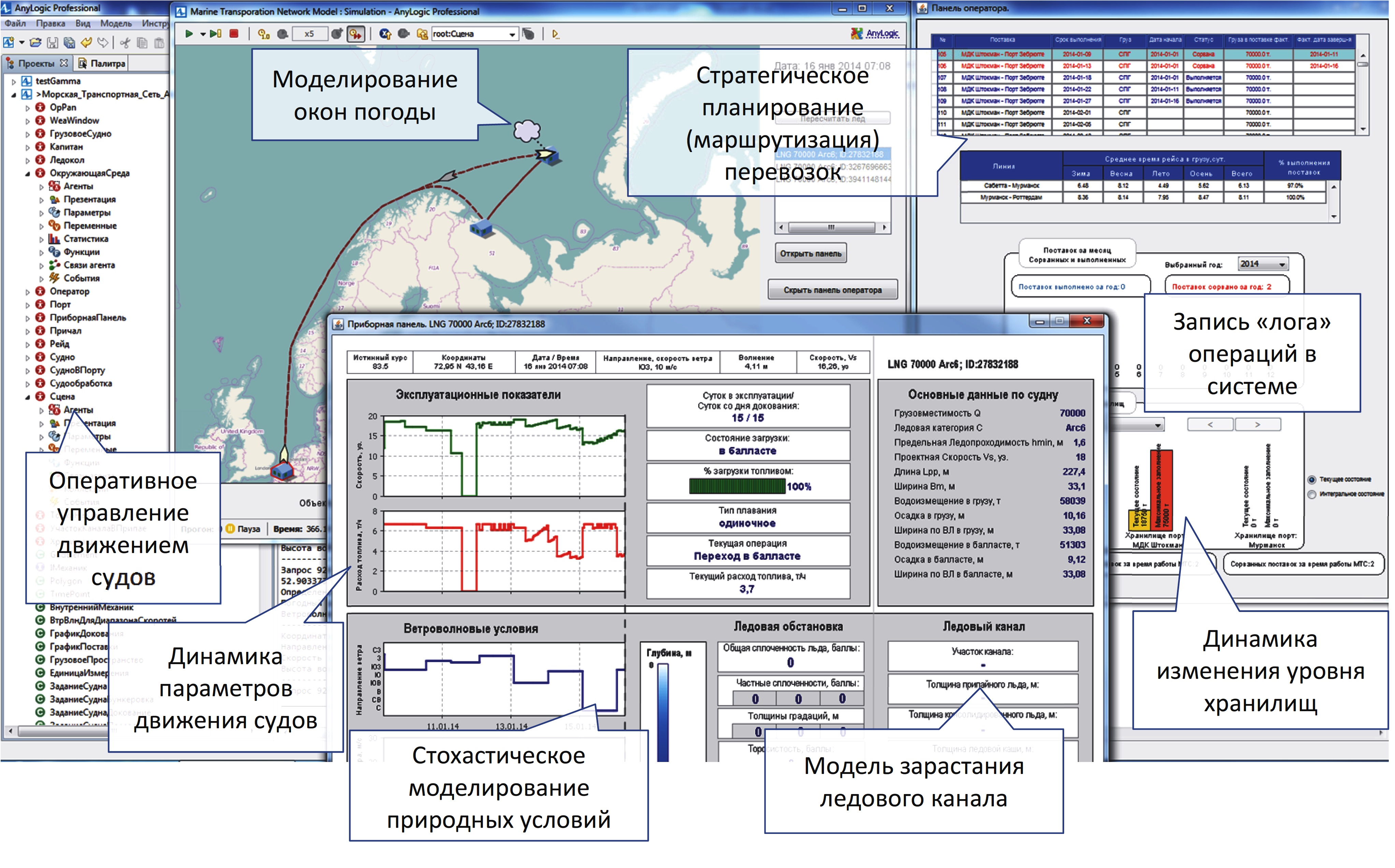Click the Открыть панель button
This screenshot has width=1395, height=868.
[810, 253]
